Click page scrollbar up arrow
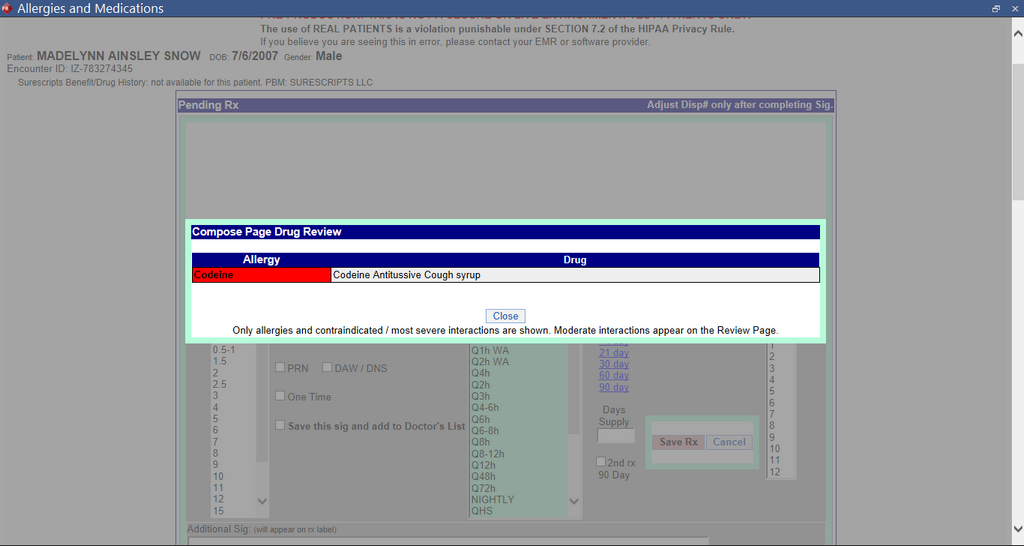The width and height of the screenshot is (1024, 546). tap(1016, 23)
